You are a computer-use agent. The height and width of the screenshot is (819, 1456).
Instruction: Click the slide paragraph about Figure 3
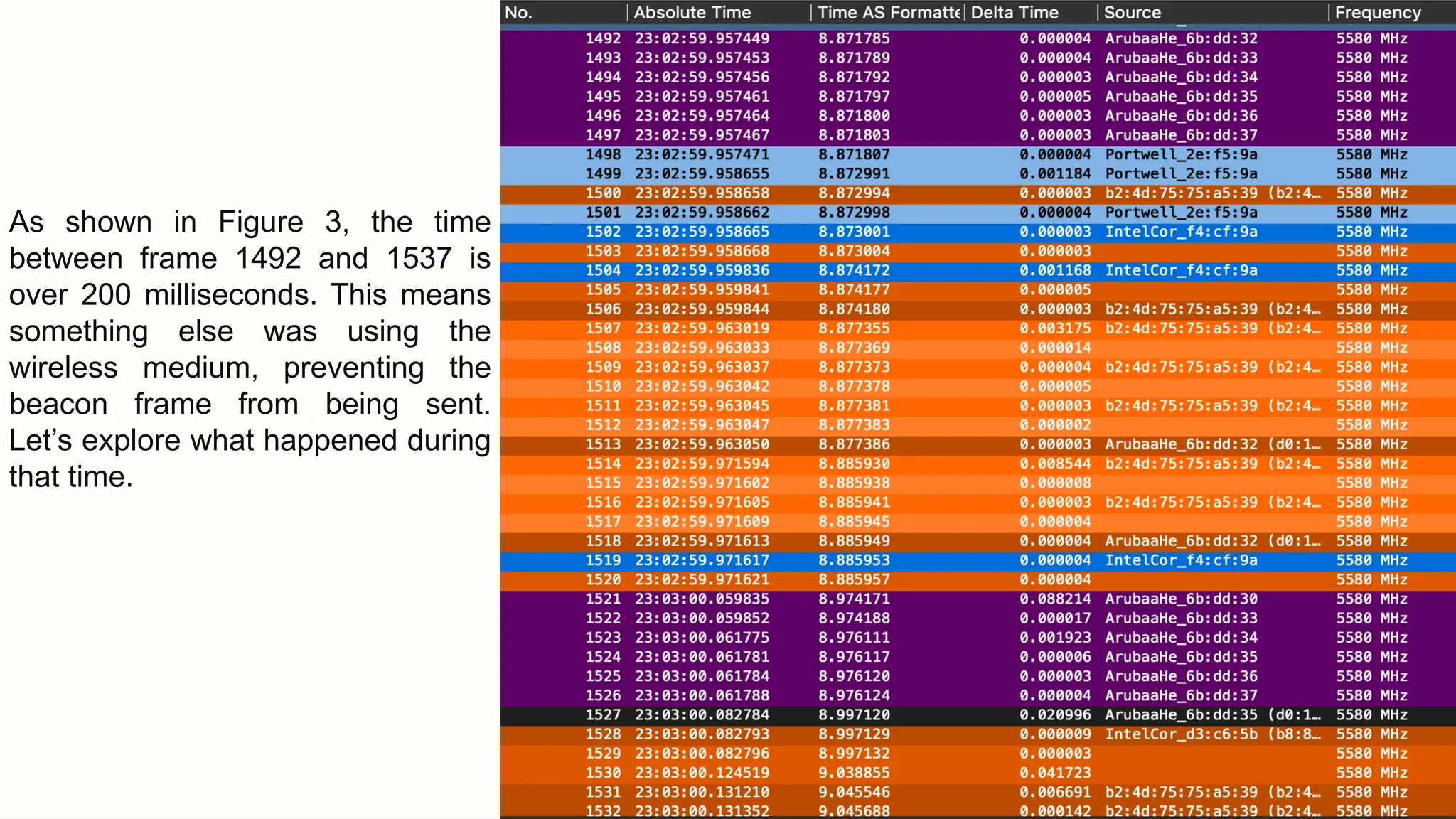250,349
